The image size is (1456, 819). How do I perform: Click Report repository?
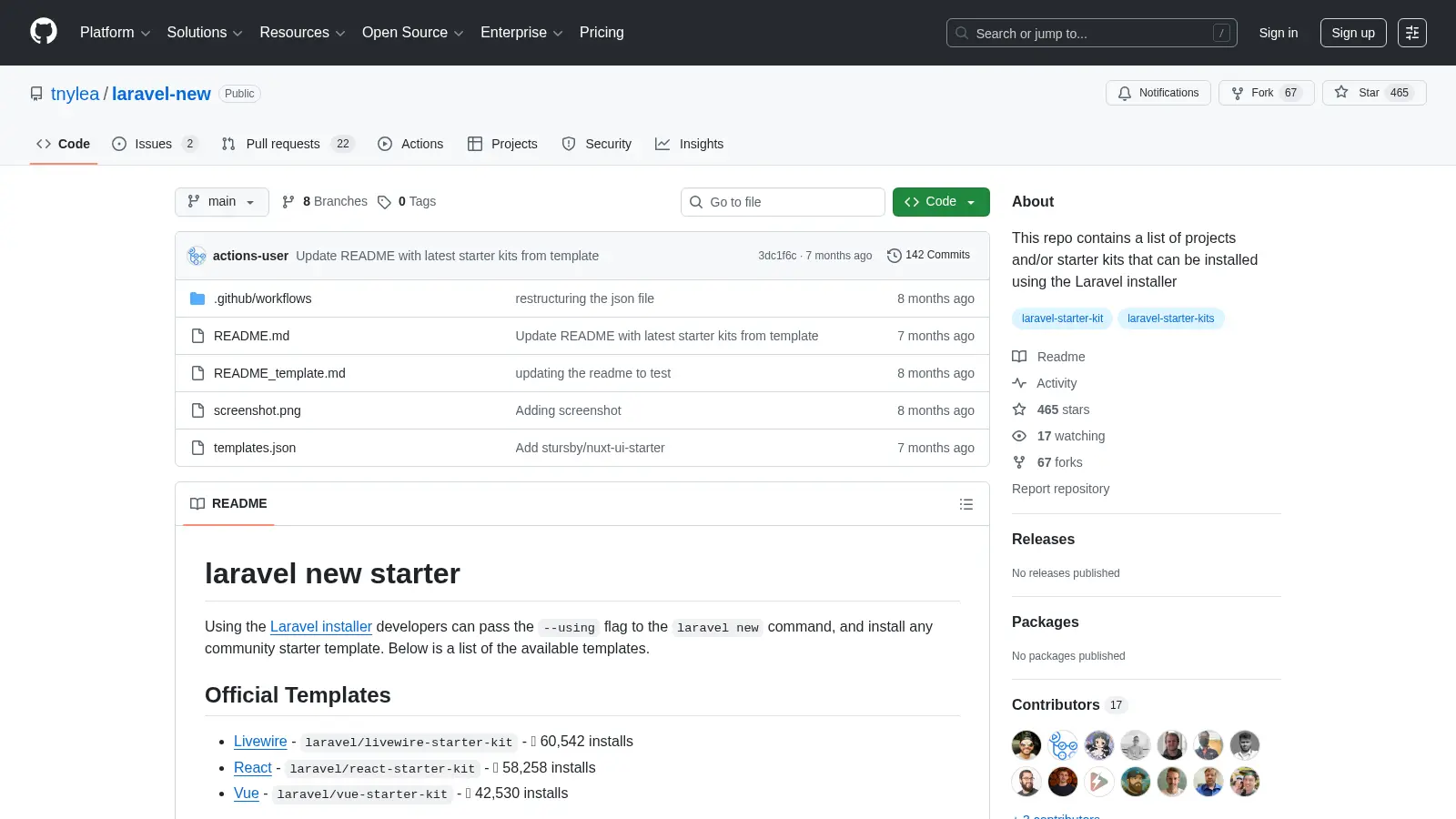coord(1060,489)
